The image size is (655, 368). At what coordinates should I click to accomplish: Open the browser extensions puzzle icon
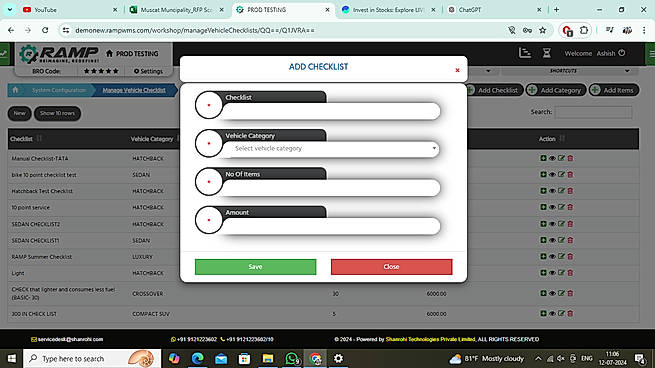584,30
